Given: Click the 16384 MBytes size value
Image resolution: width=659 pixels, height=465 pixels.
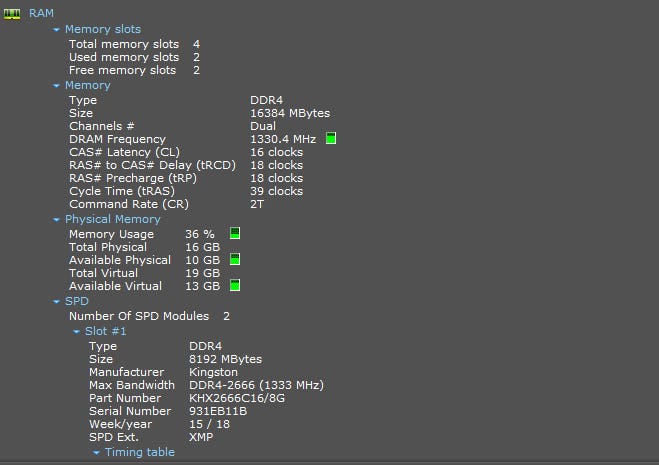Looking at the screenshot, I should pyautogui.click(x=290, y=113).
